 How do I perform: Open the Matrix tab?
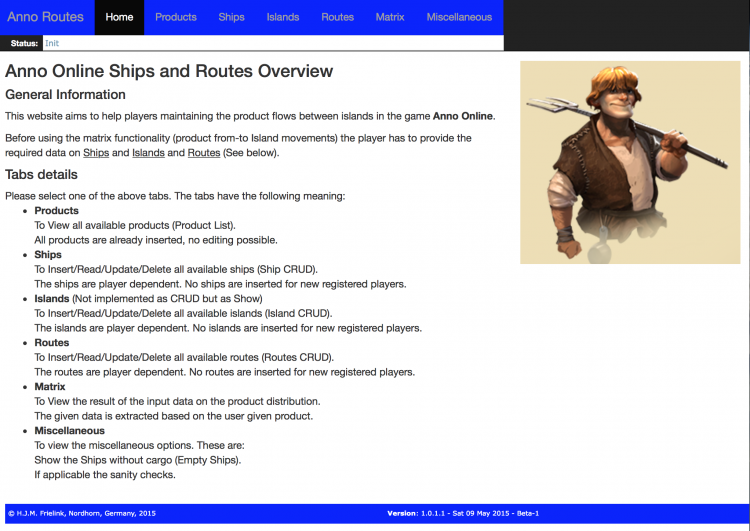point(390,17)
